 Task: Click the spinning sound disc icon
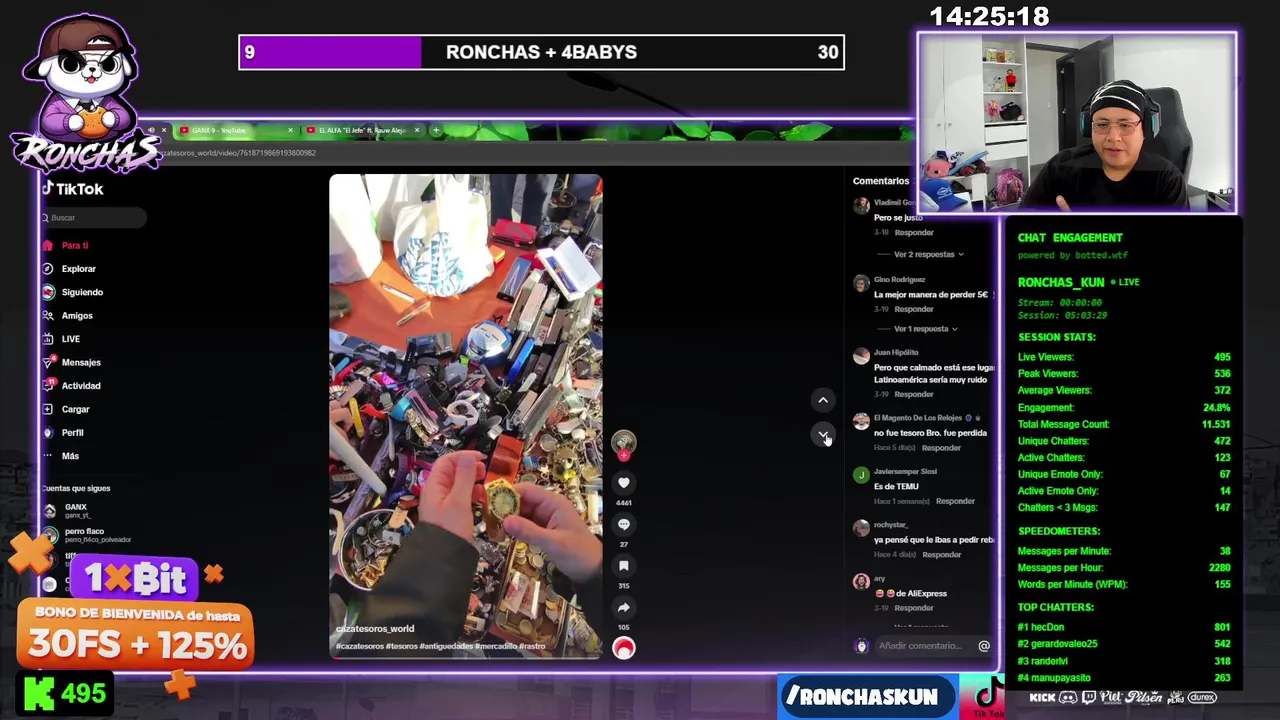click(x=623, y=648)
